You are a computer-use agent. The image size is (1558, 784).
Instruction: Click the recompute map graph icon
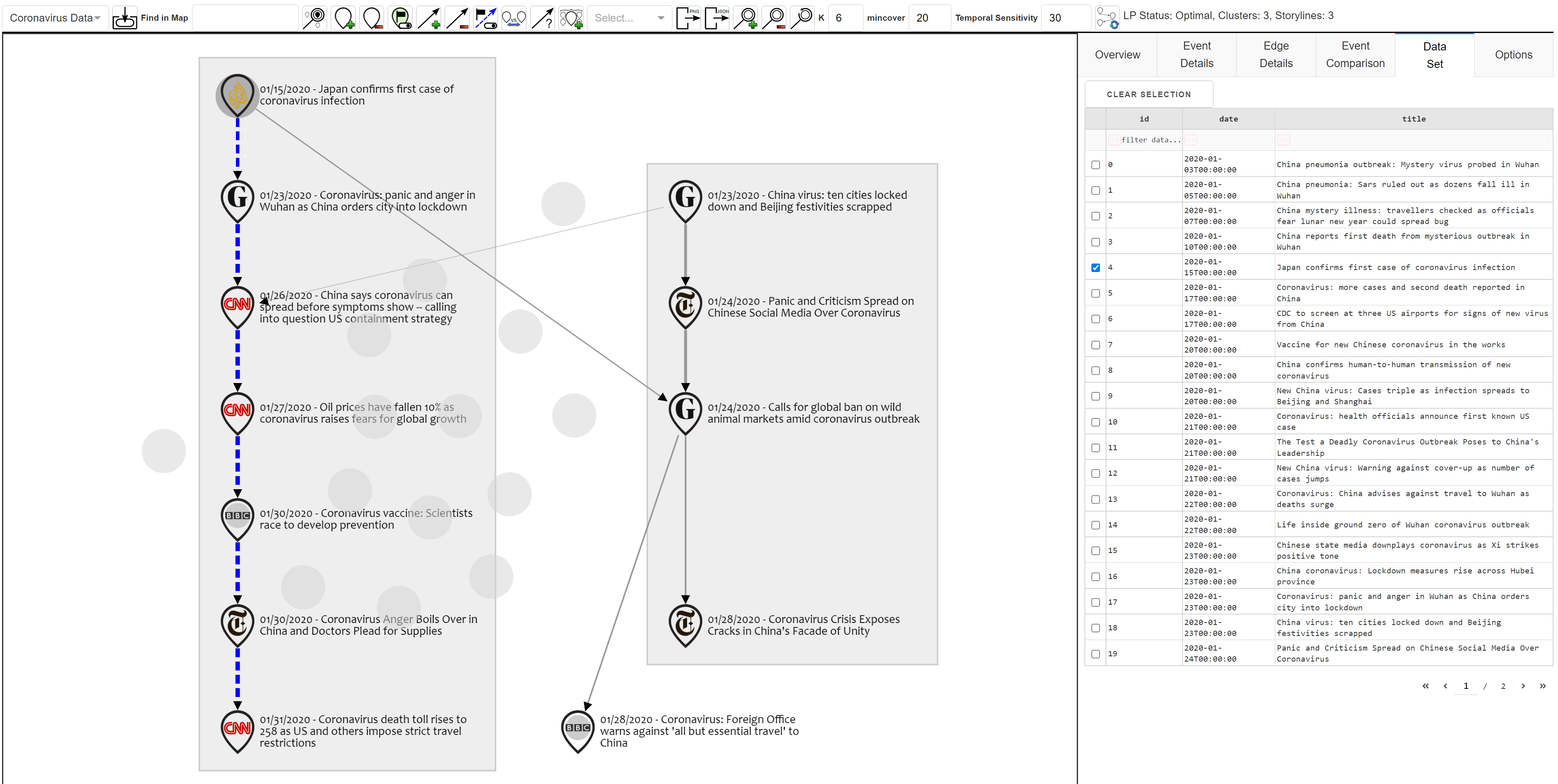1107,17
